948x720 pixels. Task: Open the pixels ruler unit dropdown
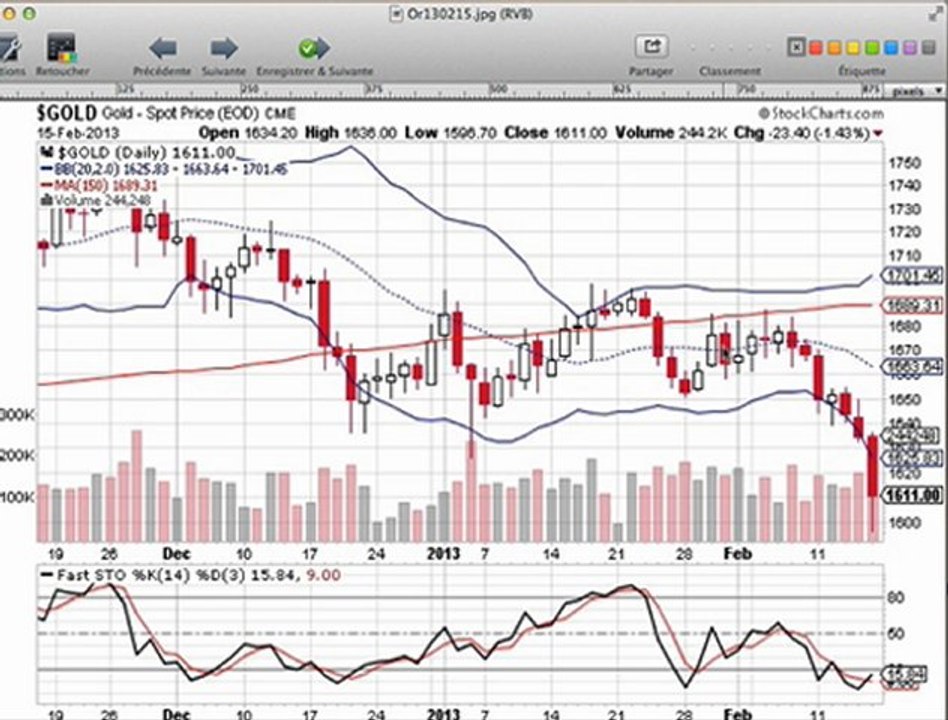pos(916,91)
